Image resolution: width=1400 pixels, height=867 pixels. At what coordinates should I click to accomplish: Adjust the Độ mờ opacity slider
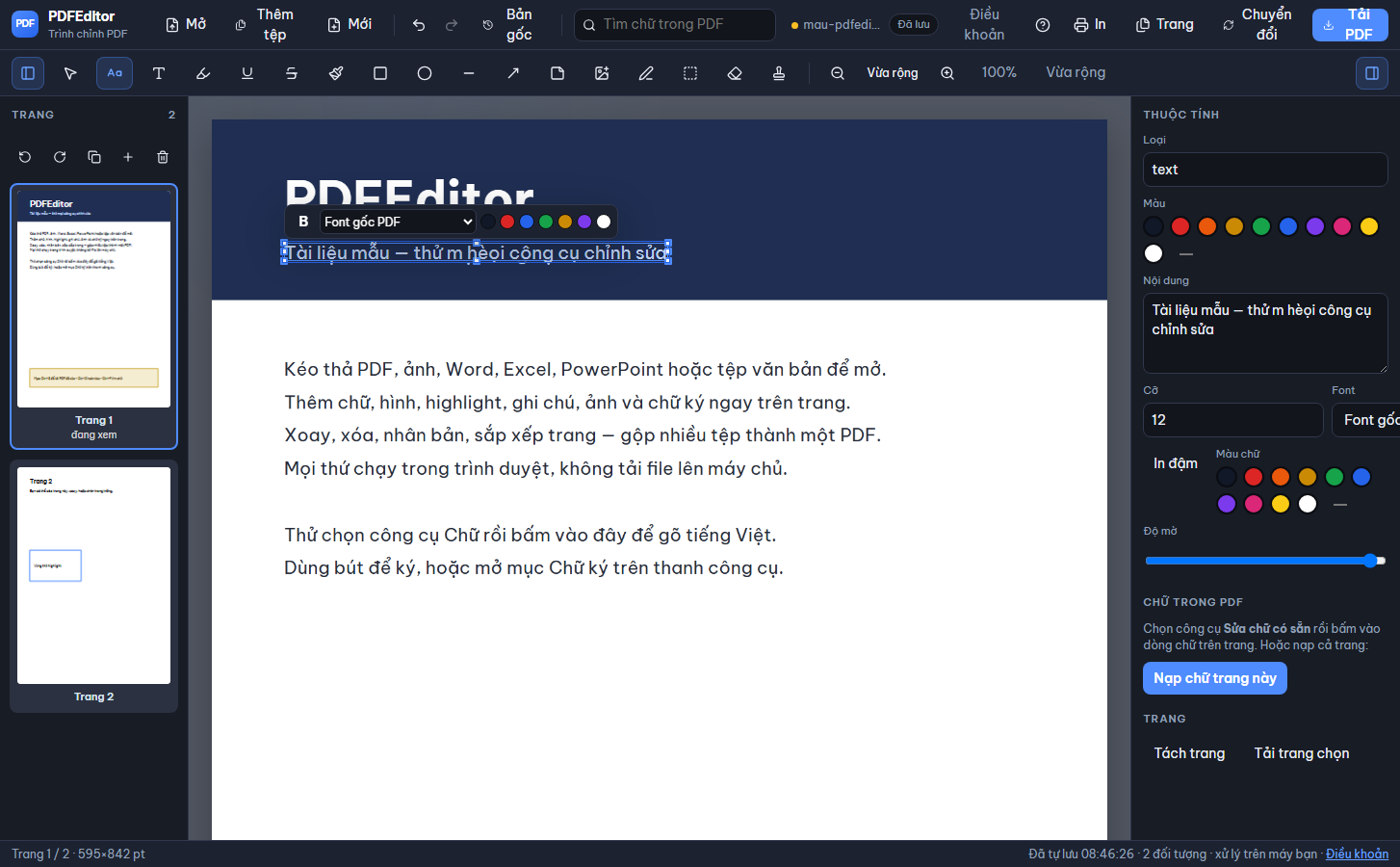click(1265, 561)
